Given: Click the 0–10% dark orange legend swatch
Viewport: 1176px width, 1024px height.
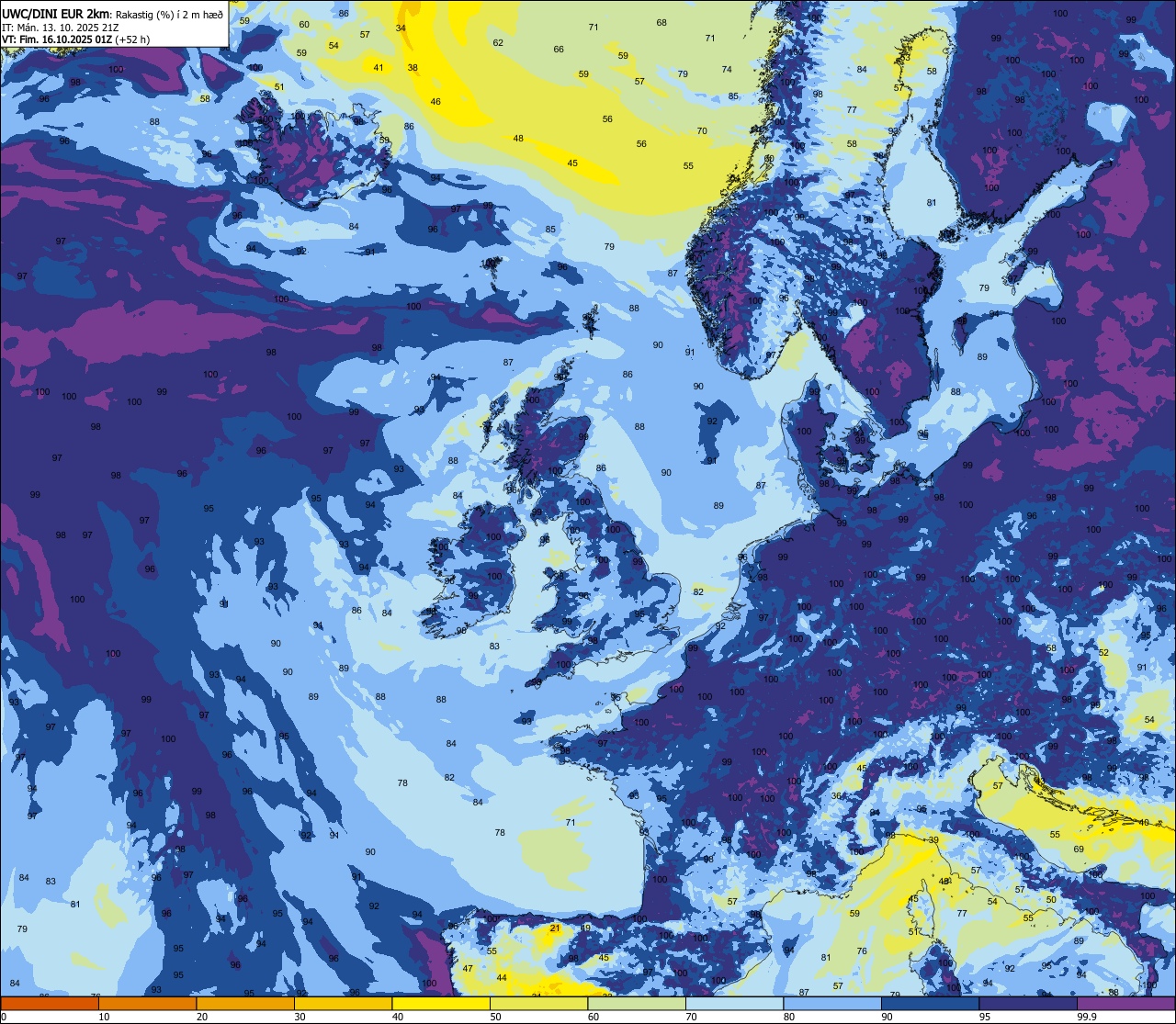Looking at the screenshot, I should coord(50,1003).
